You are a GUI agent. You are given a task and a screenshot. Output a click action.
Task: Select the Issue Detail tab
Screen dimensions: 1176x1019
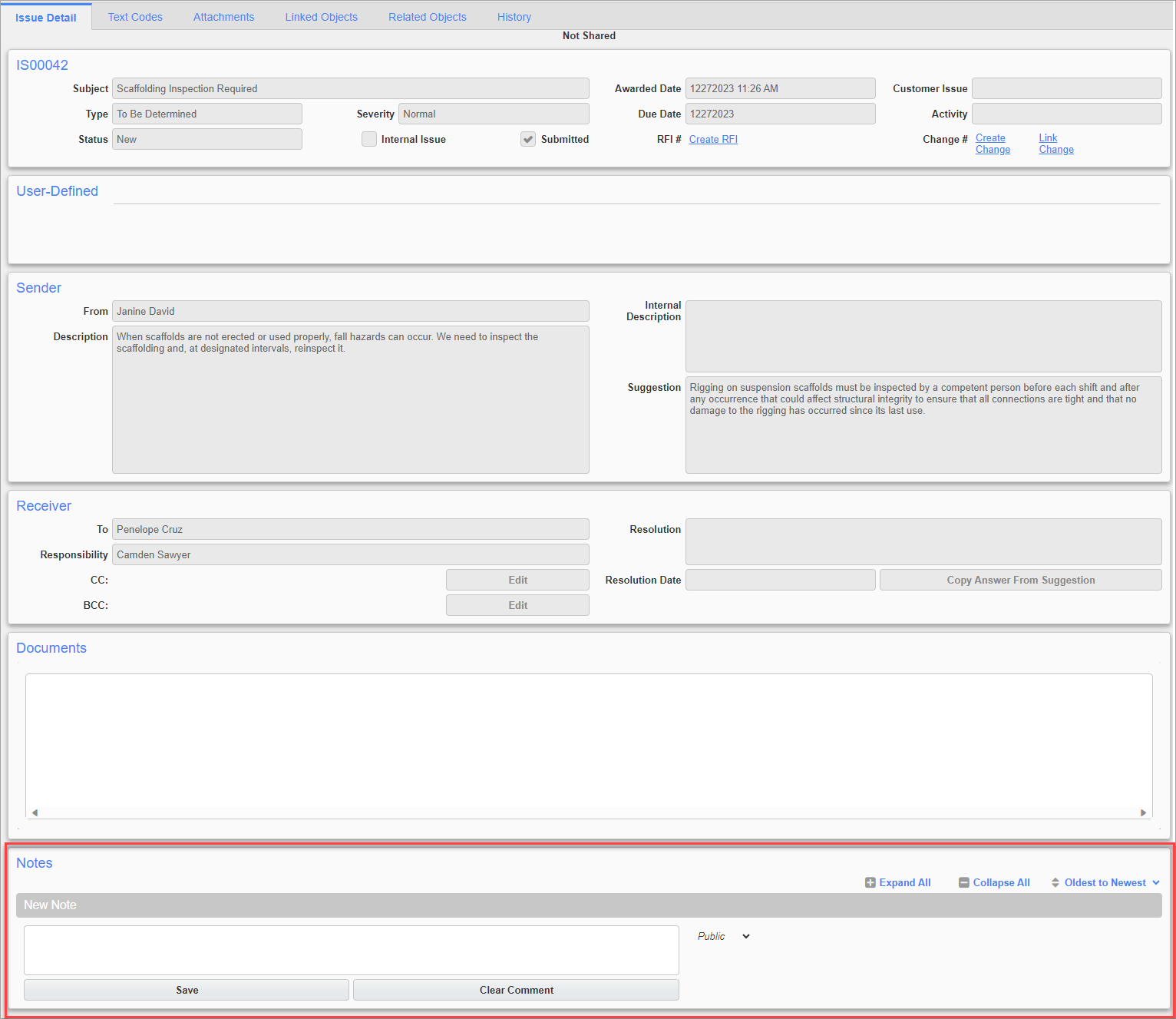[46, 18]
